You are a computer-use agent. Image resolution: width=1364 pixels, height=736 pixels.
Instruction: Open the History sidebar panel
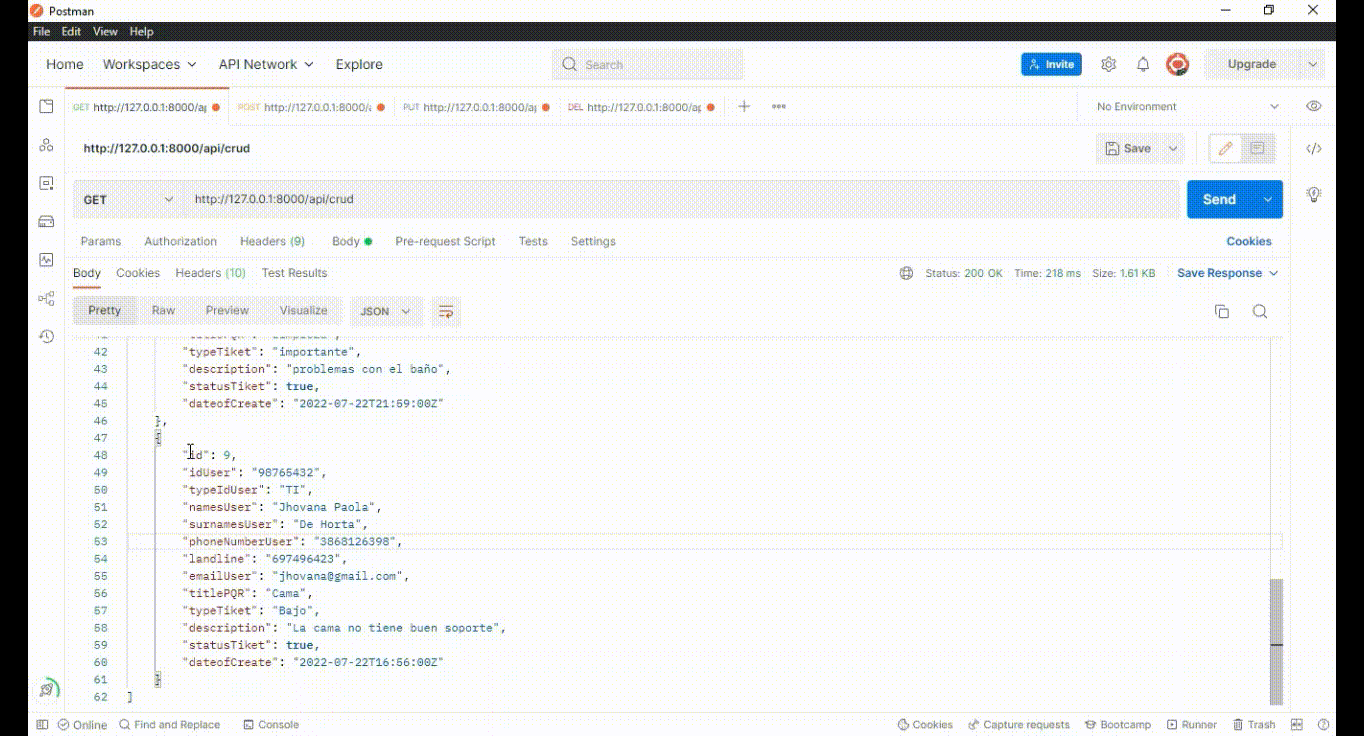click(x=46, y=336)
